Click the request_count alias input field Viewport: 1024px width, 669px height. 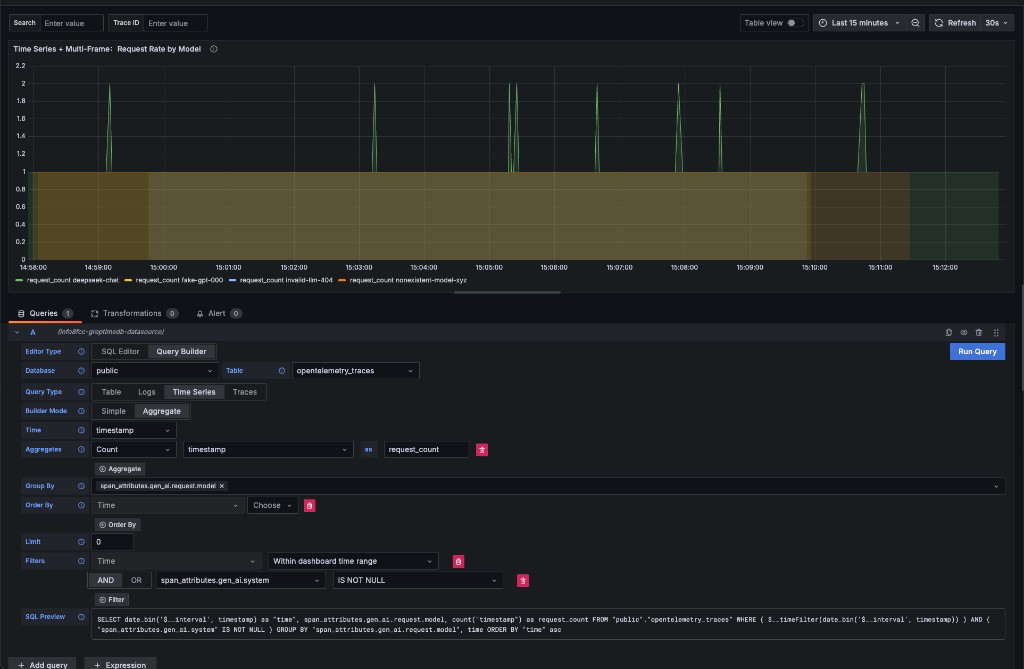point(426,449)
